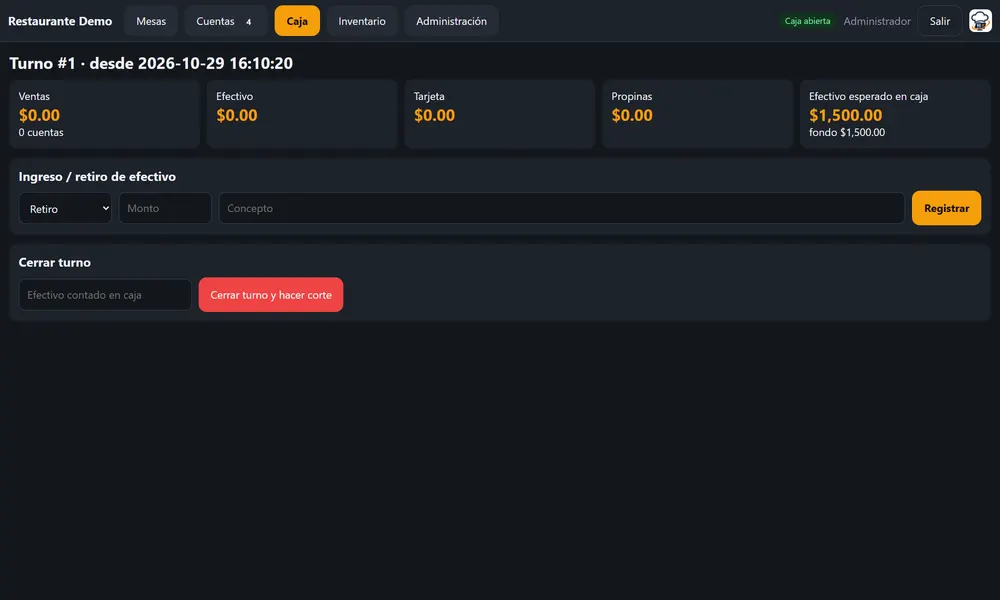Image resolution: width=1000 pixels, height=600 pixels.
Task: Click the $1,500.00 expected cash amount
Action: point(846,115)
